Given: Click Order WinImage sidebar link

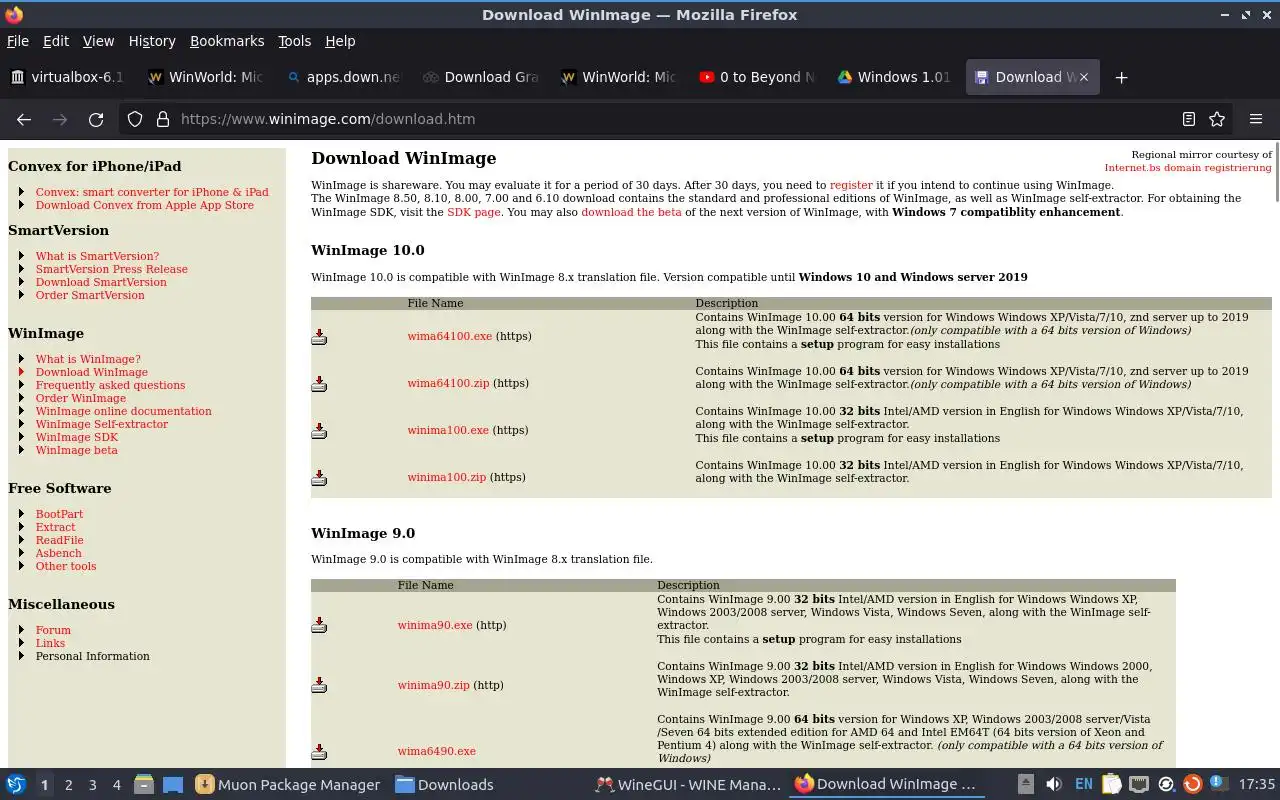Looking at the screenshot, I should (81, 398).
